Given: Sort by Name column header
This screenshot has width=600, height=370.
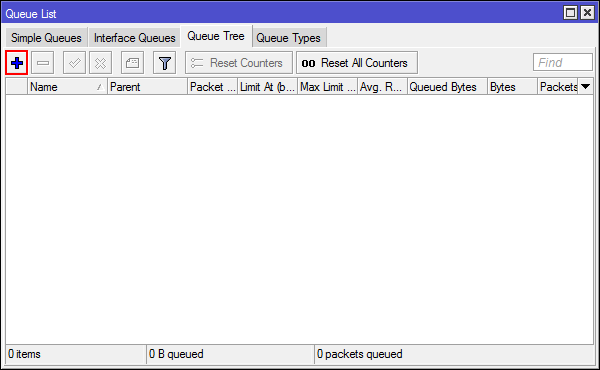Looking at the screenshot, I should pos(67,87).
